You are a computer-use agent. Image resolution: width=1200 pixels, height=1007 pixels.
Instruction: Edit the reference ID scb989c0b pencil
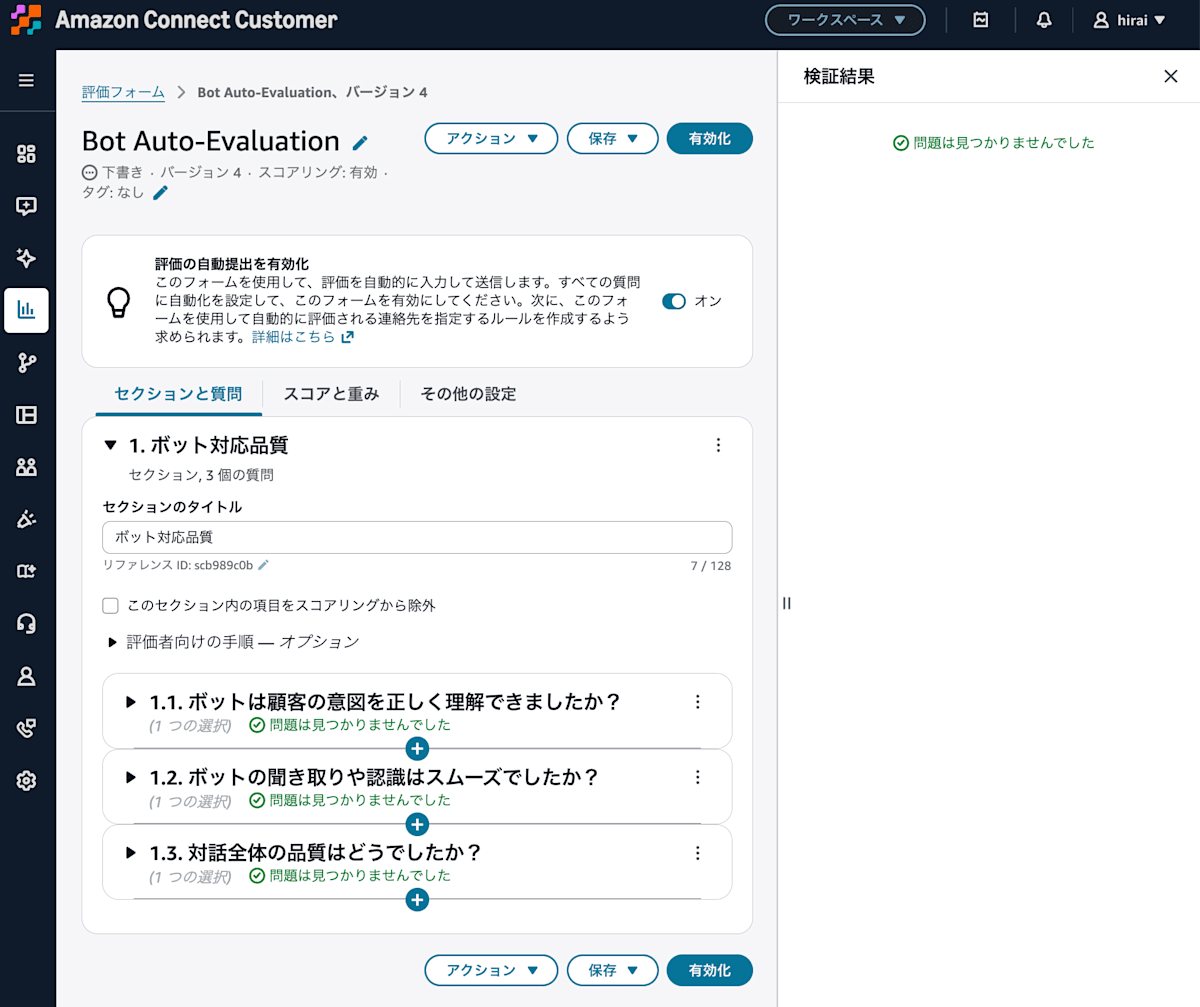click(x=264, y=565)
